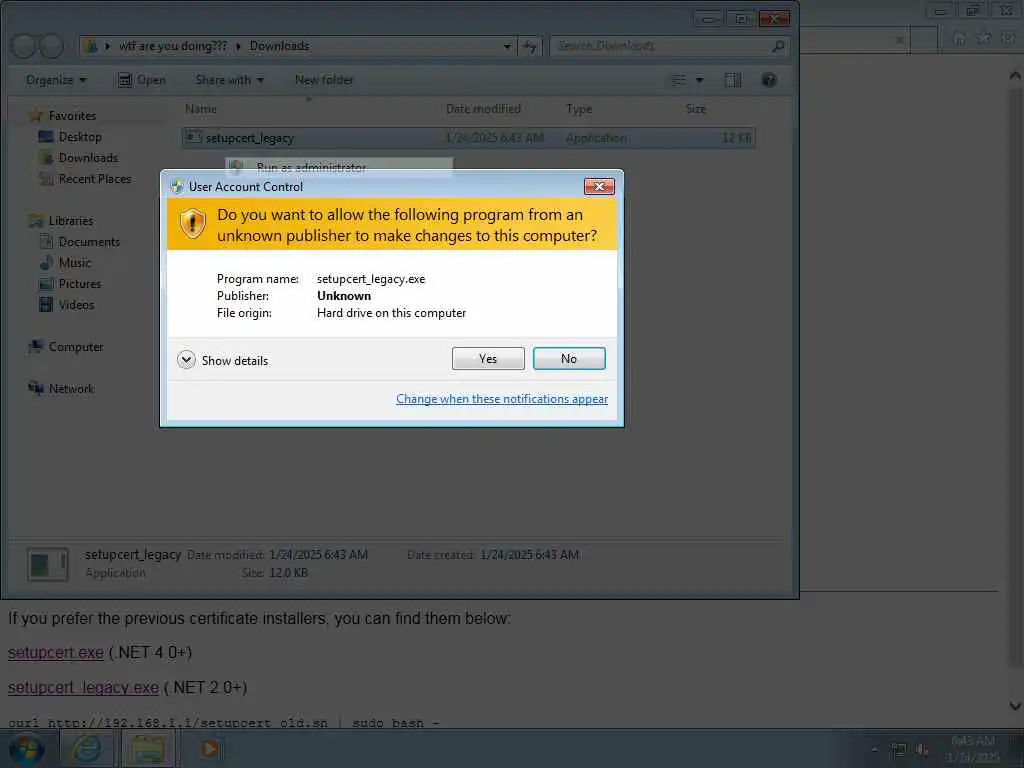Click No in User Account Control dialog
The width and height of the screenshot is (1024, 768).
pyautogui.click(x=569, y=359)
